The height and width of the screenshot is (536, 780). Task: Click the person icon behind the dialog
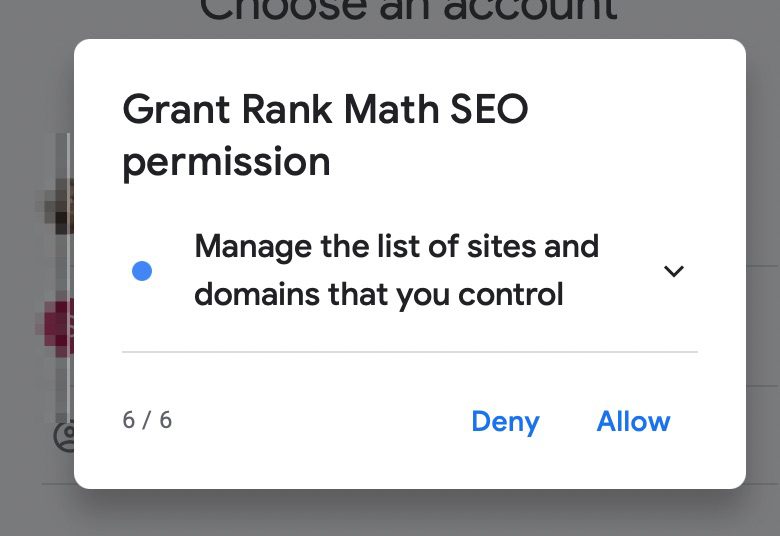pyautogui.click(x=64, y=436)
